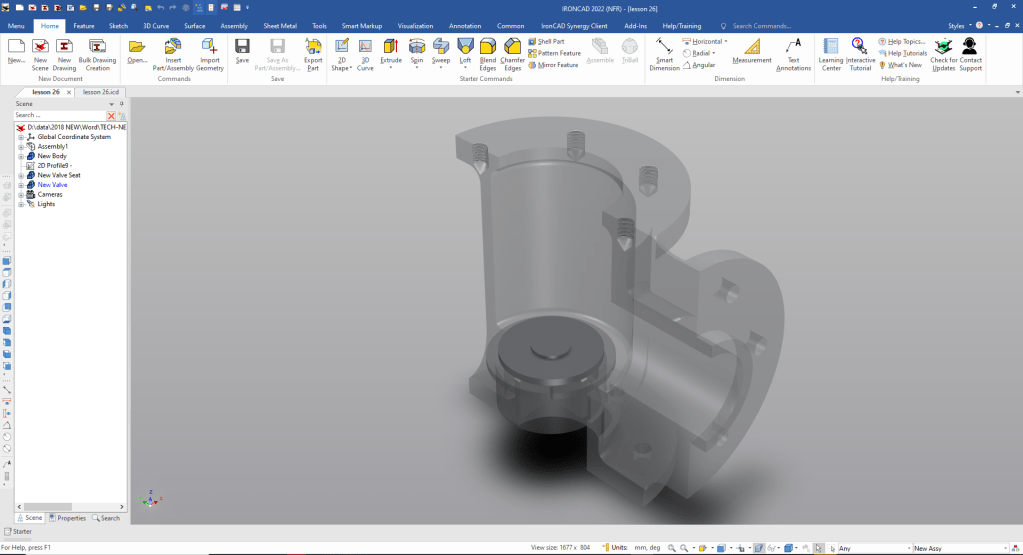Expand the Cameras tree node
The height and width of the screenshot is (555, 1023).
pos(20,194)
